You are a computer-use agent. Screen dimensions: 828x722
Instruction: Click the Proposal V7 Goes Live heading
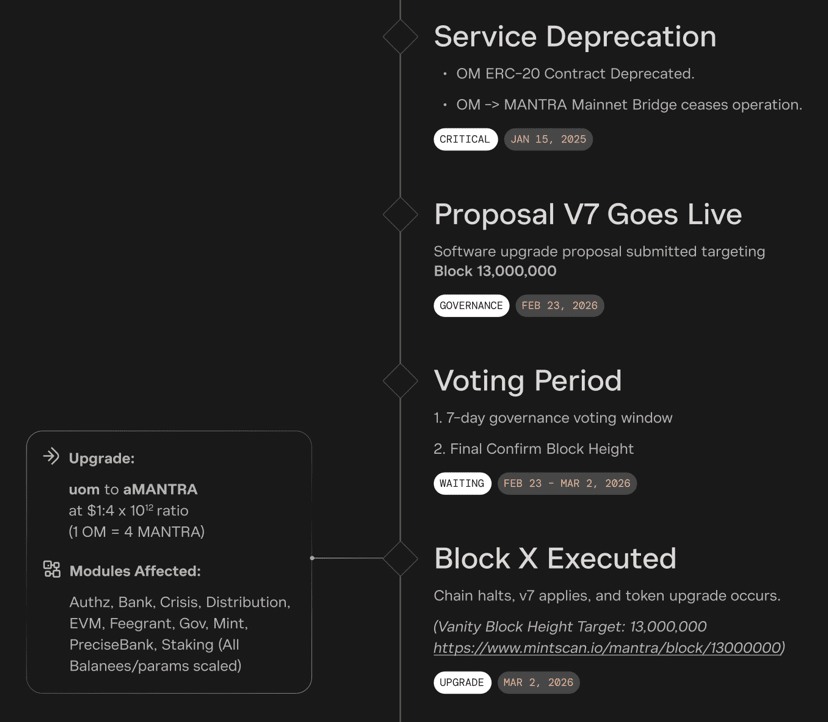point(588,215)
